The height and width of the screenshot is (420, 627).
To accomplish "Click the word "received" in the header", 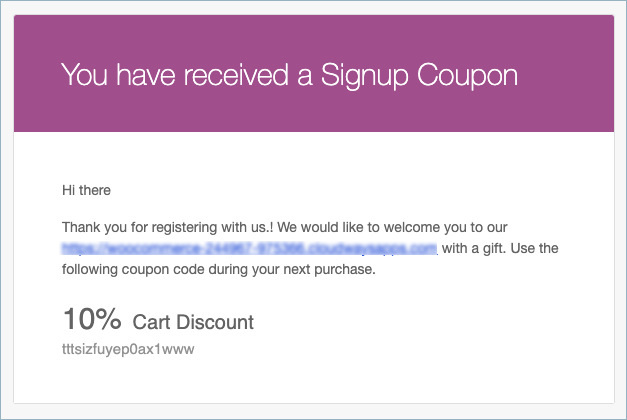I will tap(236, 74).
